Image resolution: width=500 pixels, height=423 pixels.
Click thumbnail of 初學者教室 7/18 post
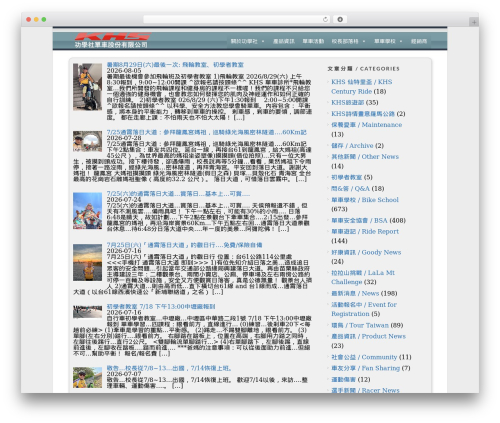(x=87, y=312)
